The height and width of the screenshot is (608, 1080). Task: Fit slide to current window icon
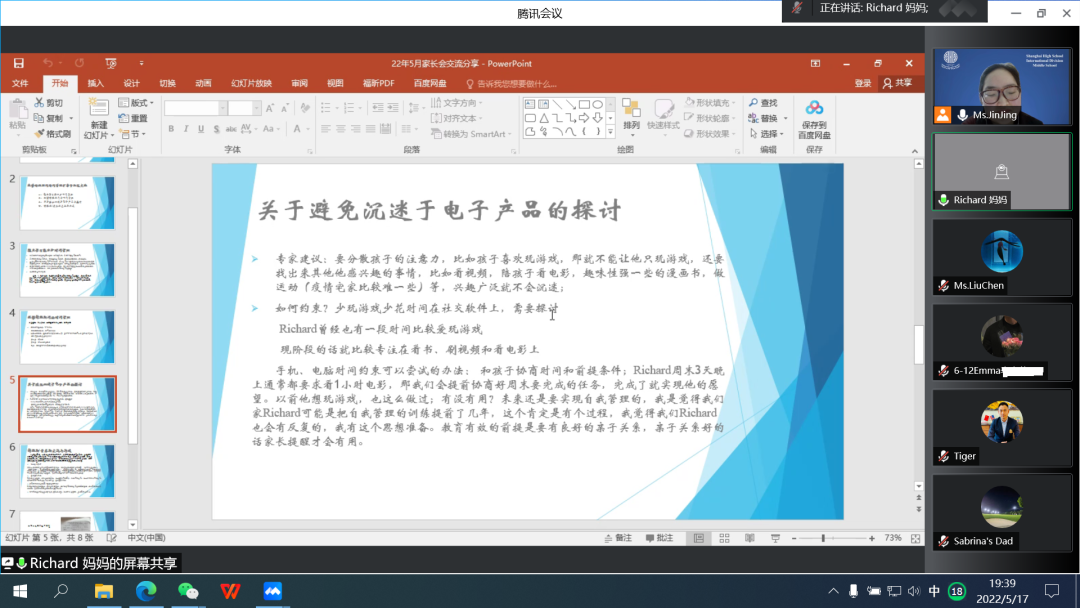[915, 538]
